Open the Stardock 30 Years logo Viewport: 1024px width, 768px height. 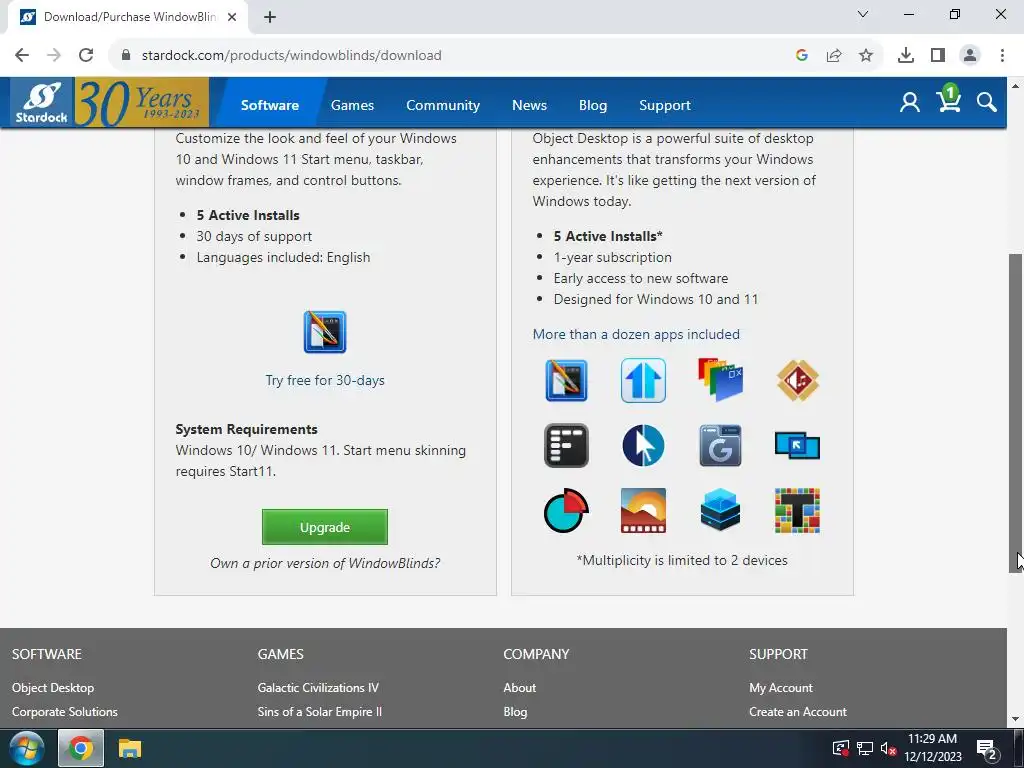[109, 102]
